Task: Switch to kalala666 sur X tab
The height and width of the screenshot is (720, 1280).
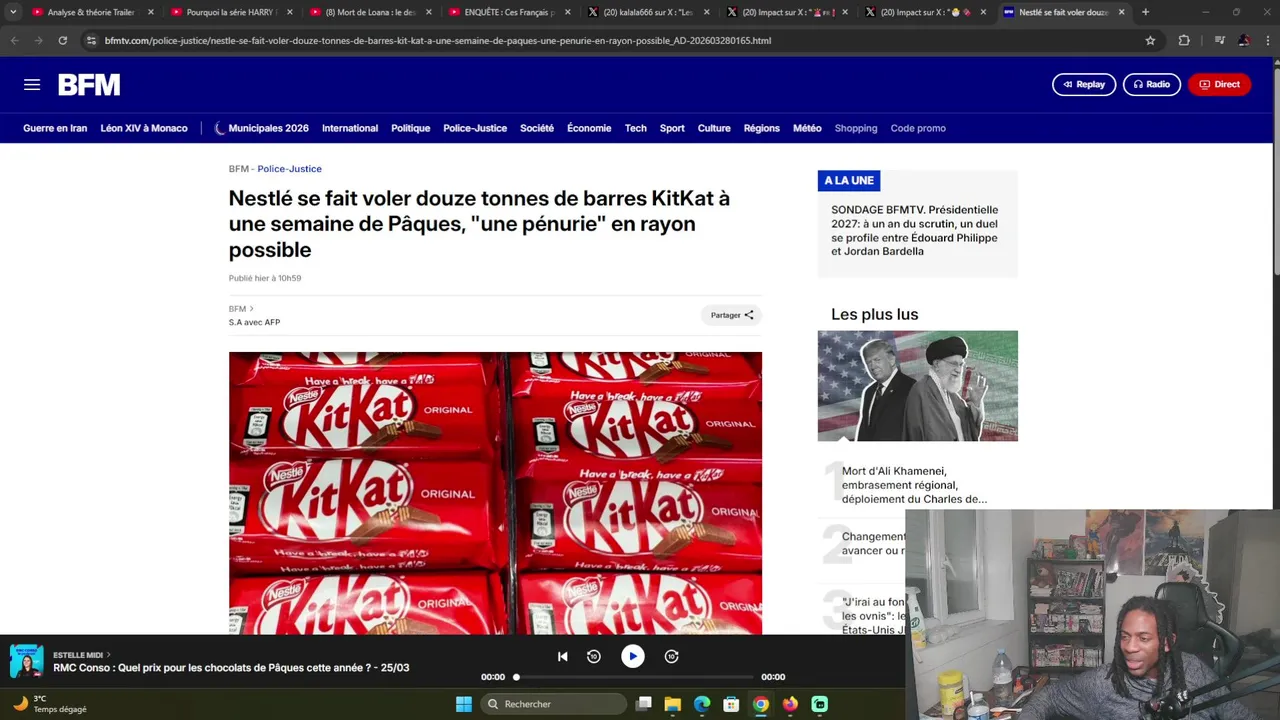Action: (x=648, y=12)
